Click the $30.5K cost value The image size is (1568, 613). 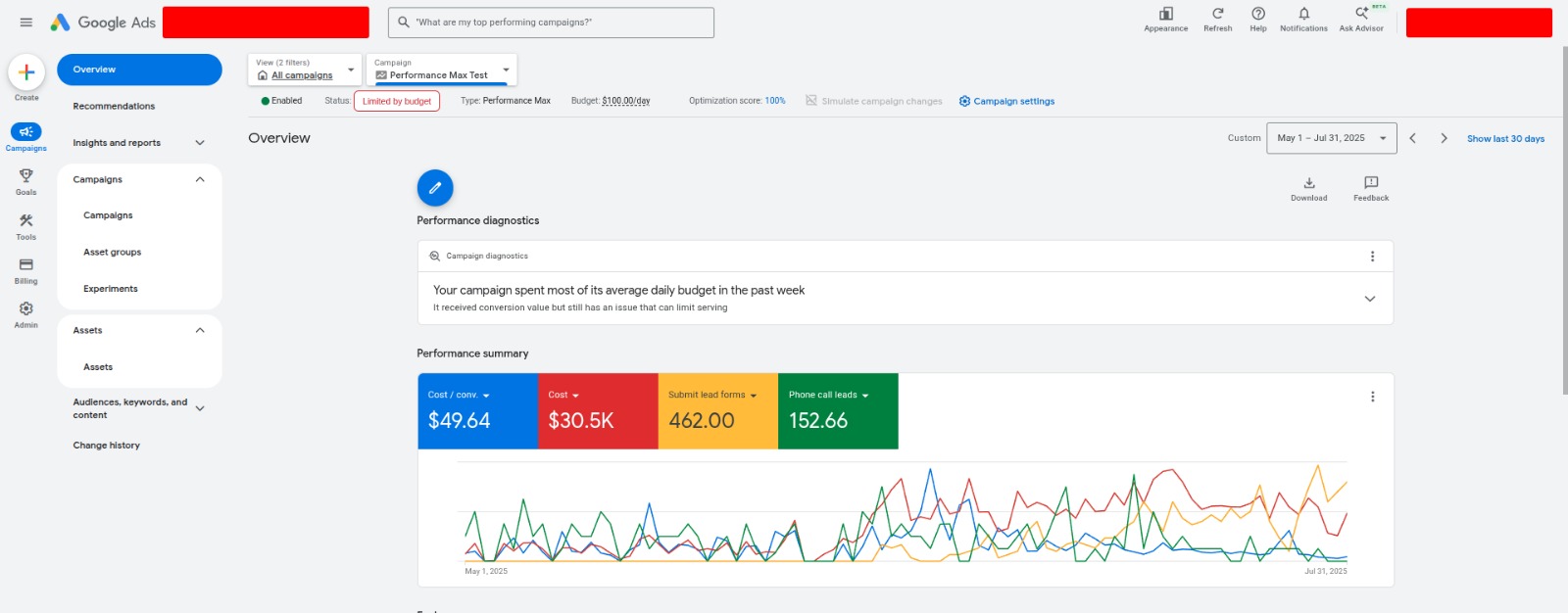point(581,421)
